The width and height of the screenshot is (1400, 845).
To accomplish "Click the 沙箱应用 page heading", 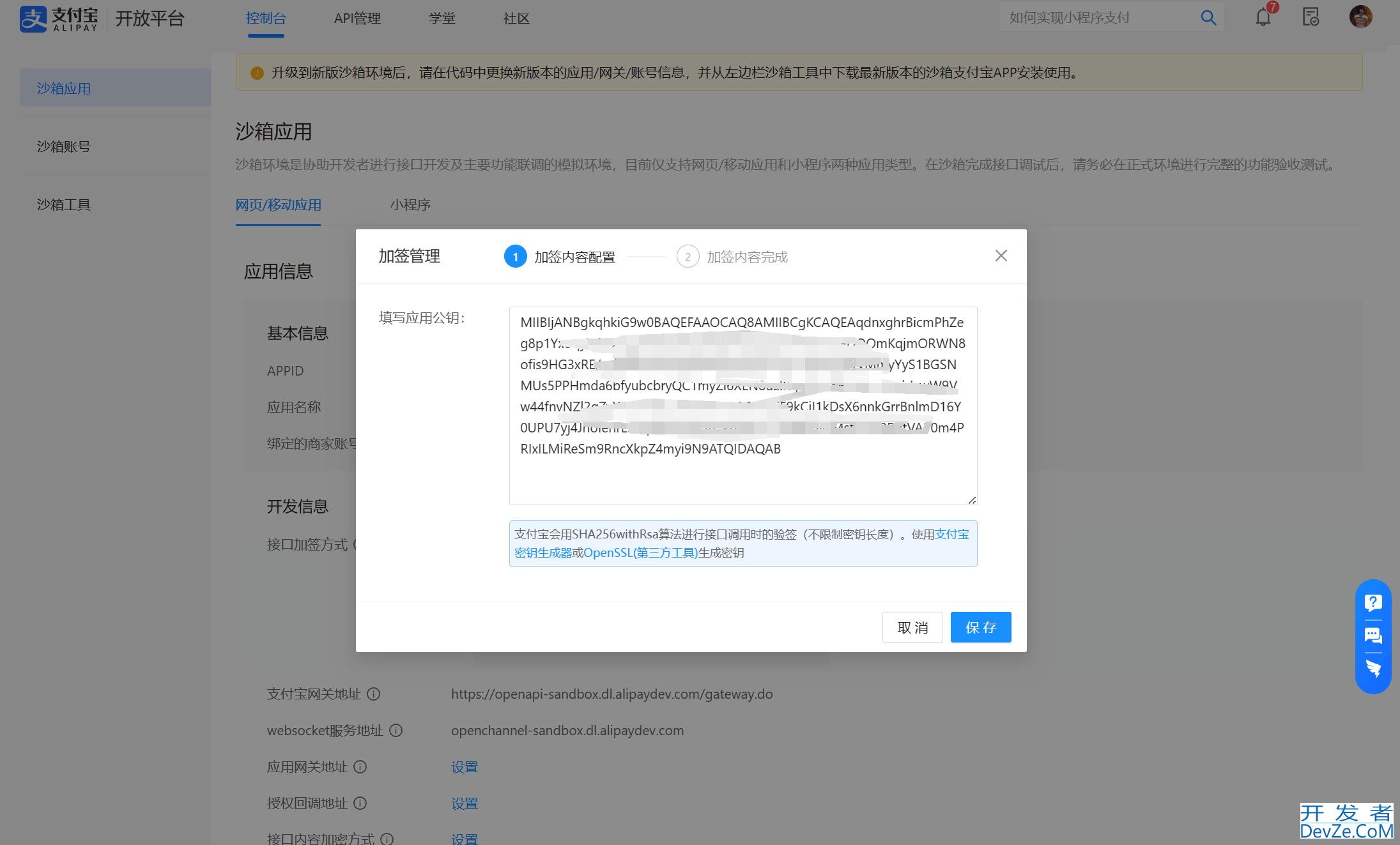I will (x=273, y=132).
